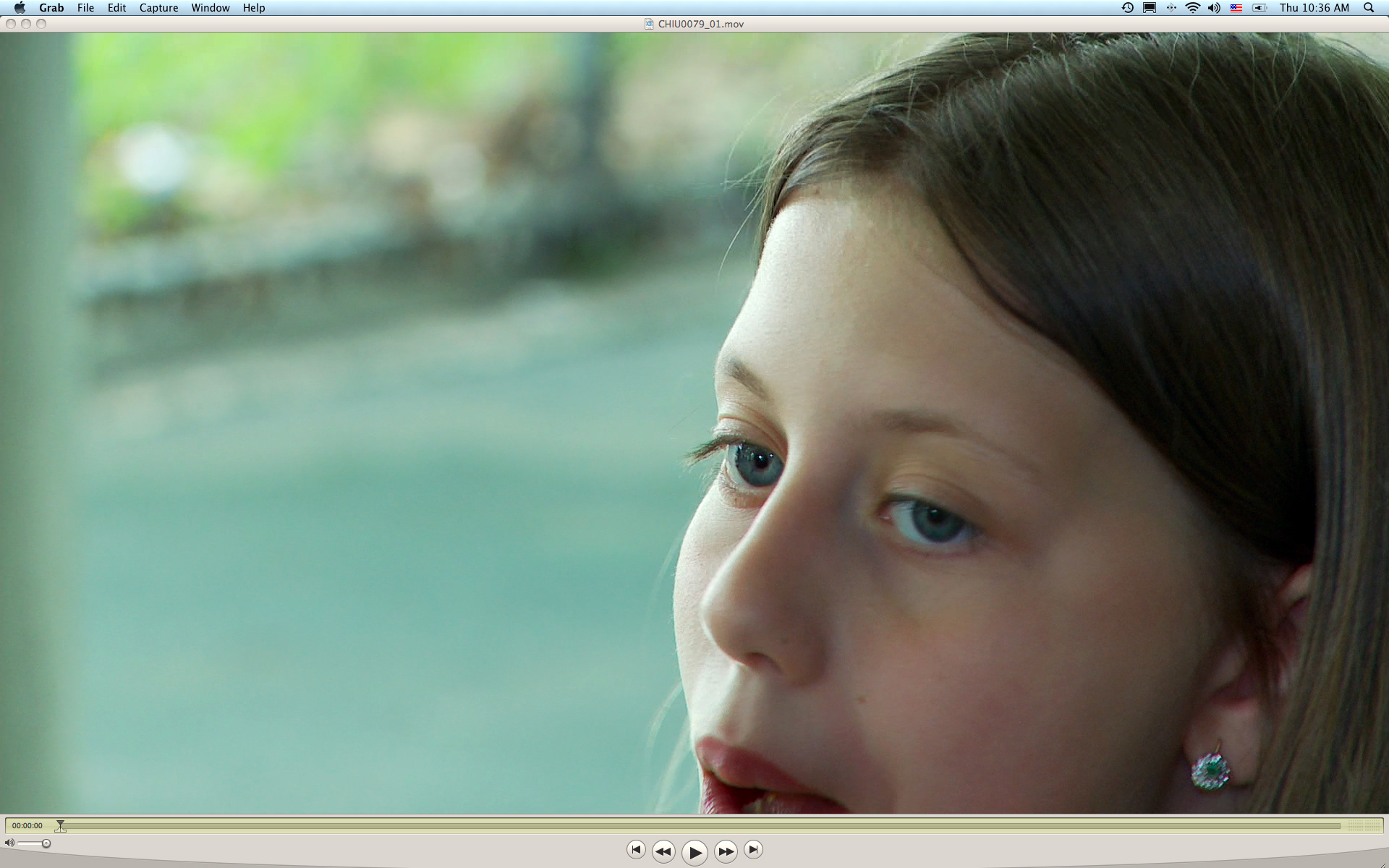Click the video frame of the movie

(694, 422)
